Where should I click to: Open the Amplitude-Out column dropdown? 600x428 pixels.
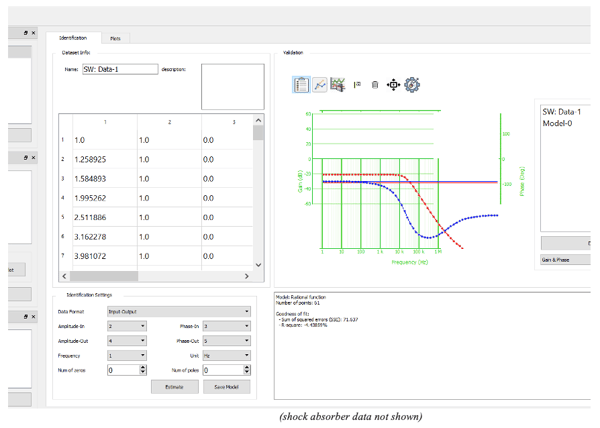point(127,341)
